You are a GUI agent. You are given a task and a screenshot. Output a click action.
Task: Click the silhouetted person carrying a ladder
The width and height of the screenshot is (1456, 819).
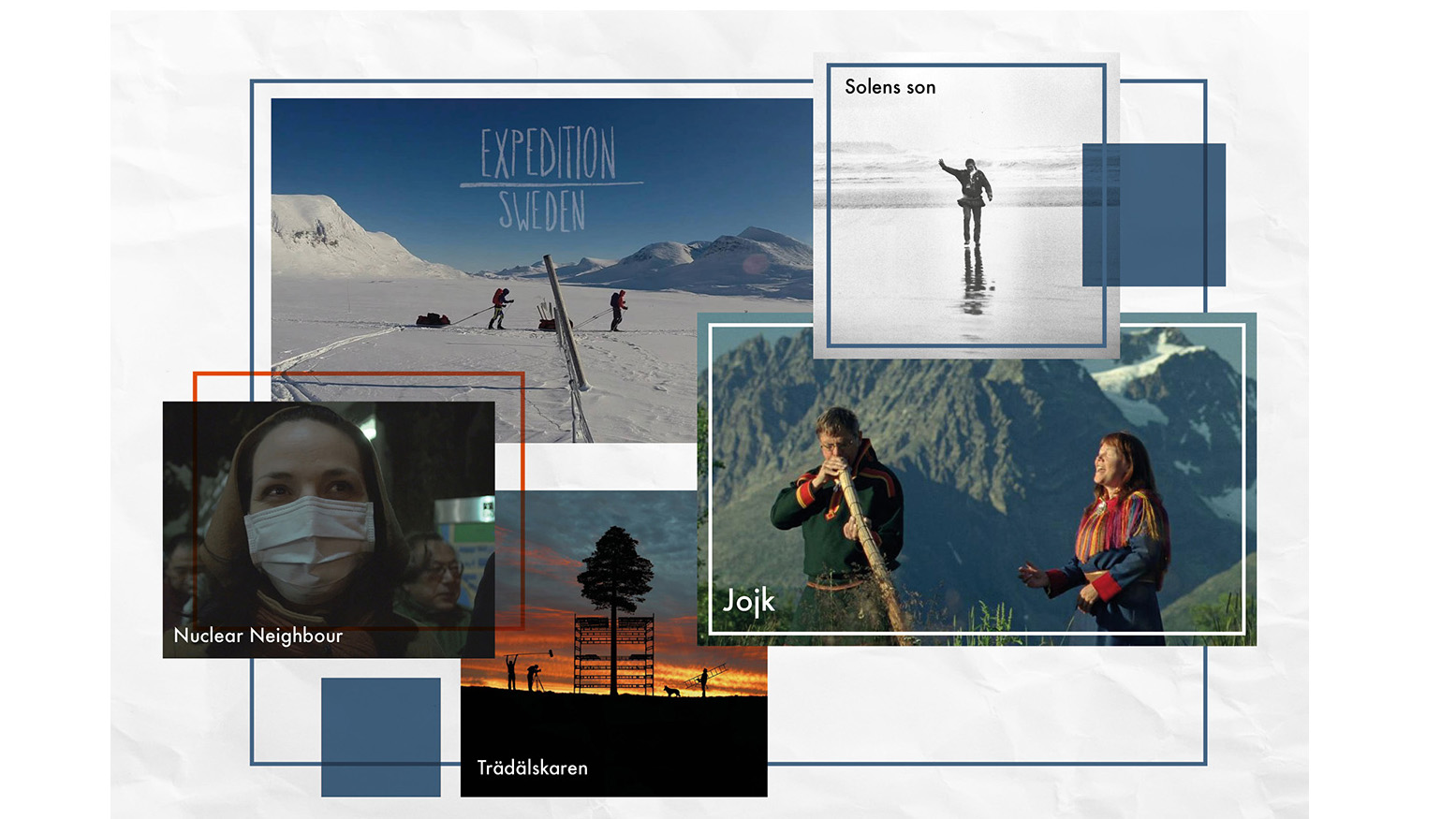click(703, 680)
